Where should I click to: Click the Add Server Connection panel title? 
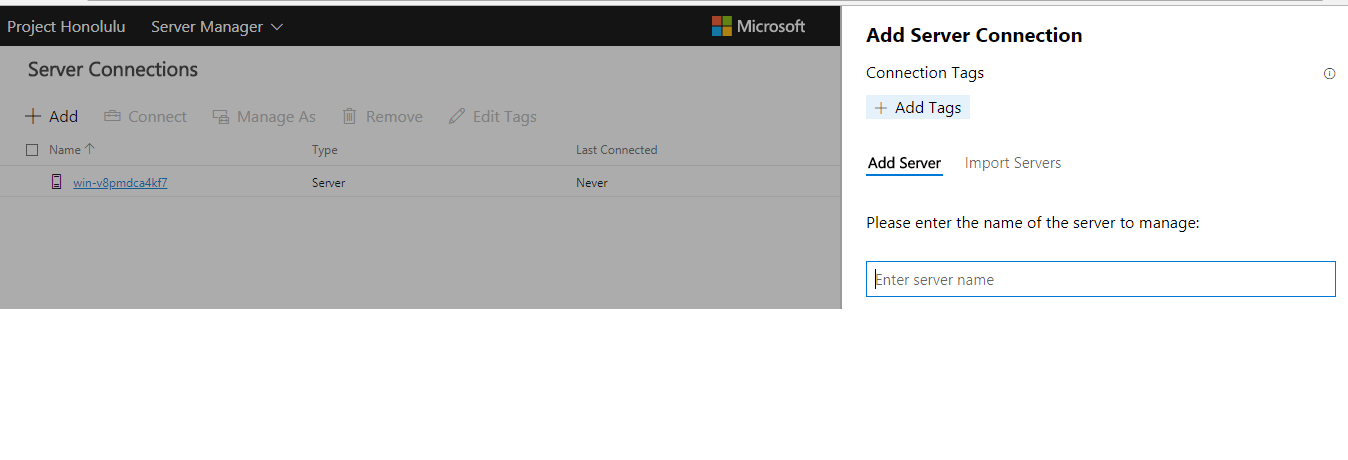[x=974, y=35]
